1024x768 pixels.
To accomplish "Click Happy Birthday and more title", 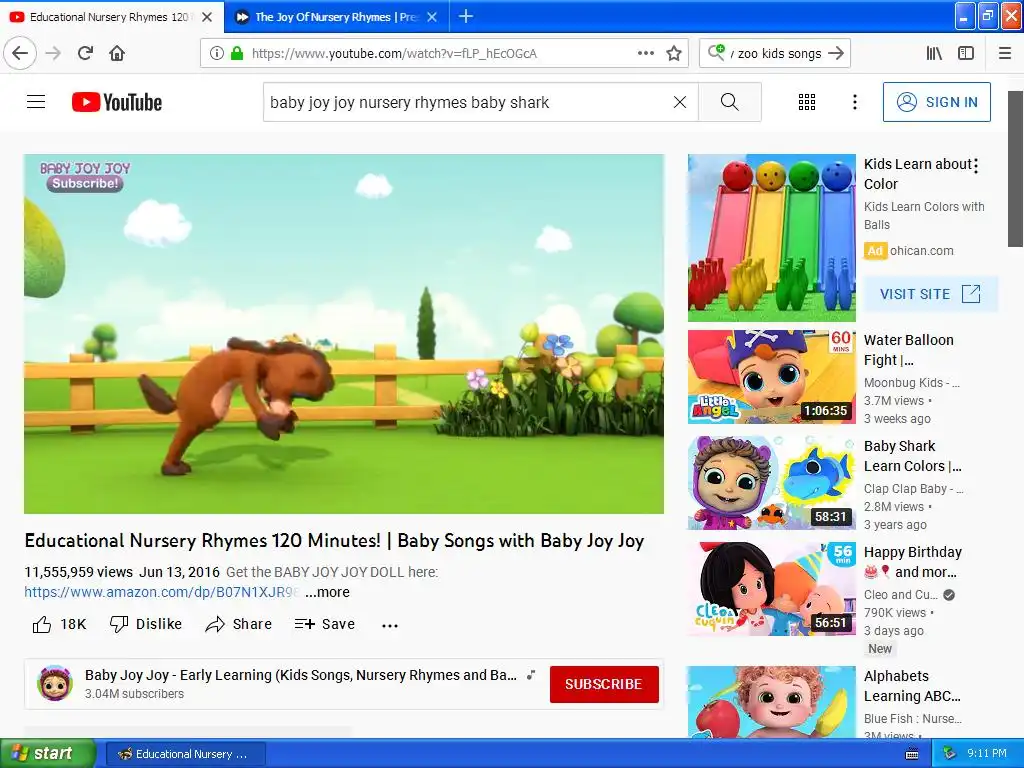I will 913,562.
